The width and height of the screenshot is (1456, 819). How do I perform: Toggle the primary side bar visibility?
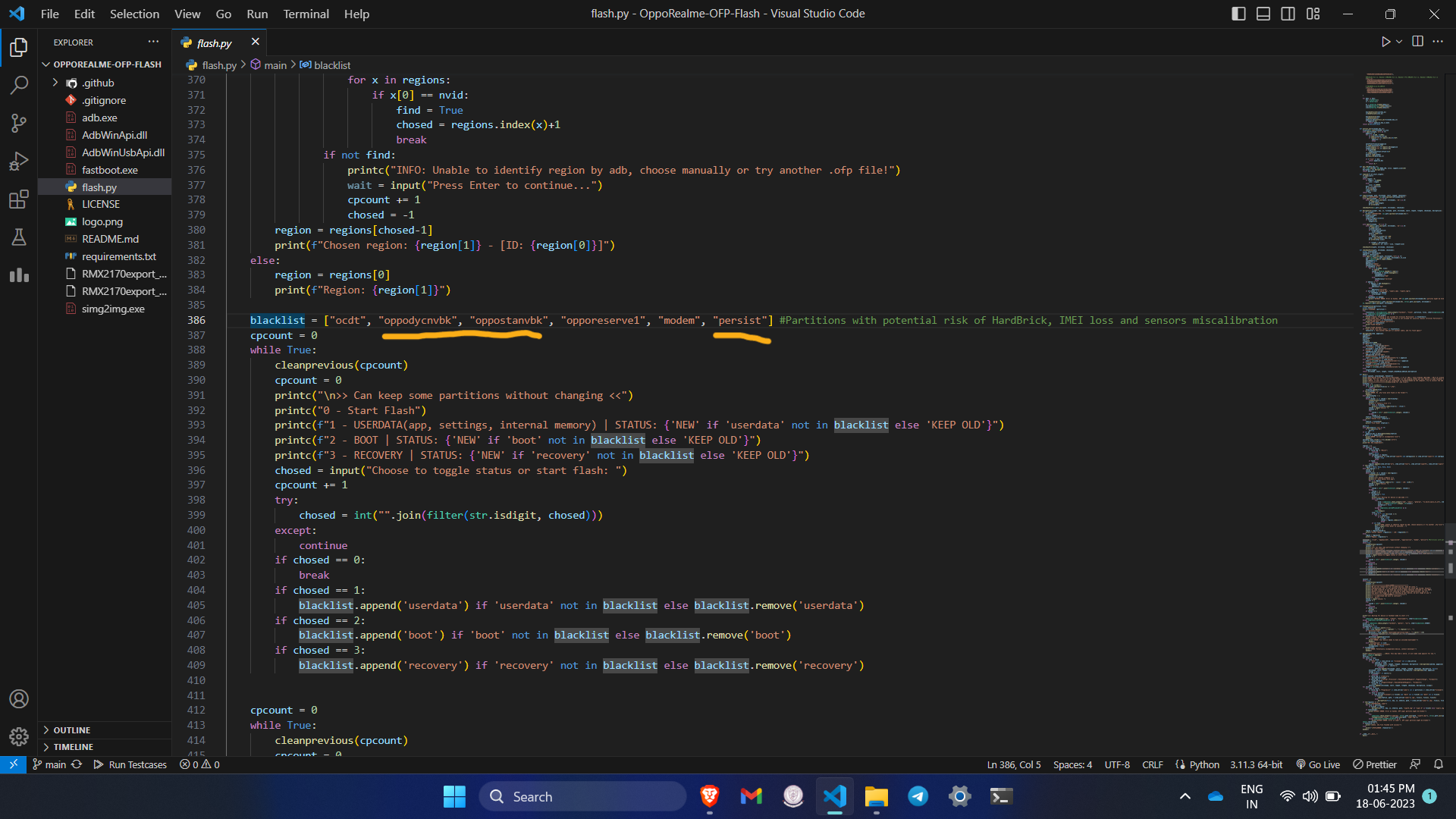tap(1238, 14)
